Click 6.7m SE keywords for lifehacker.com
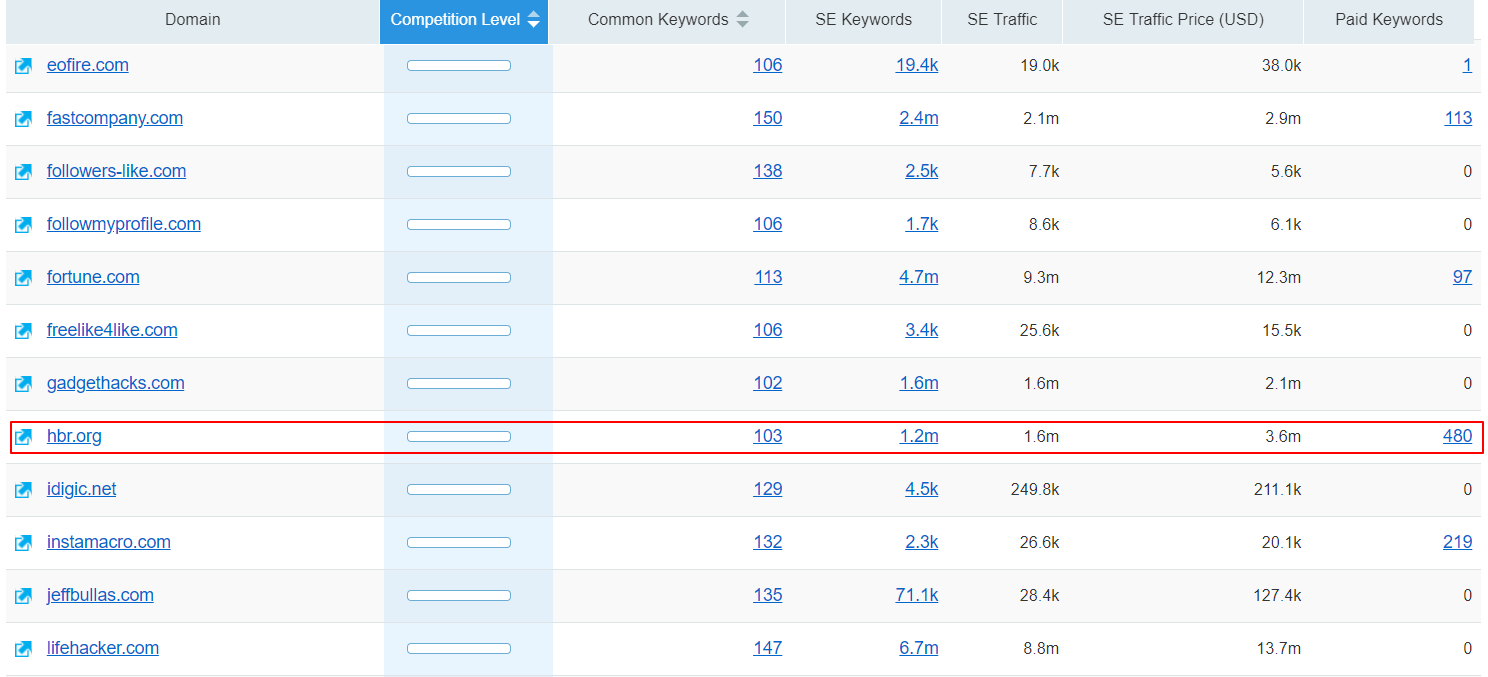1488x677 pixels. click(918, 648)
